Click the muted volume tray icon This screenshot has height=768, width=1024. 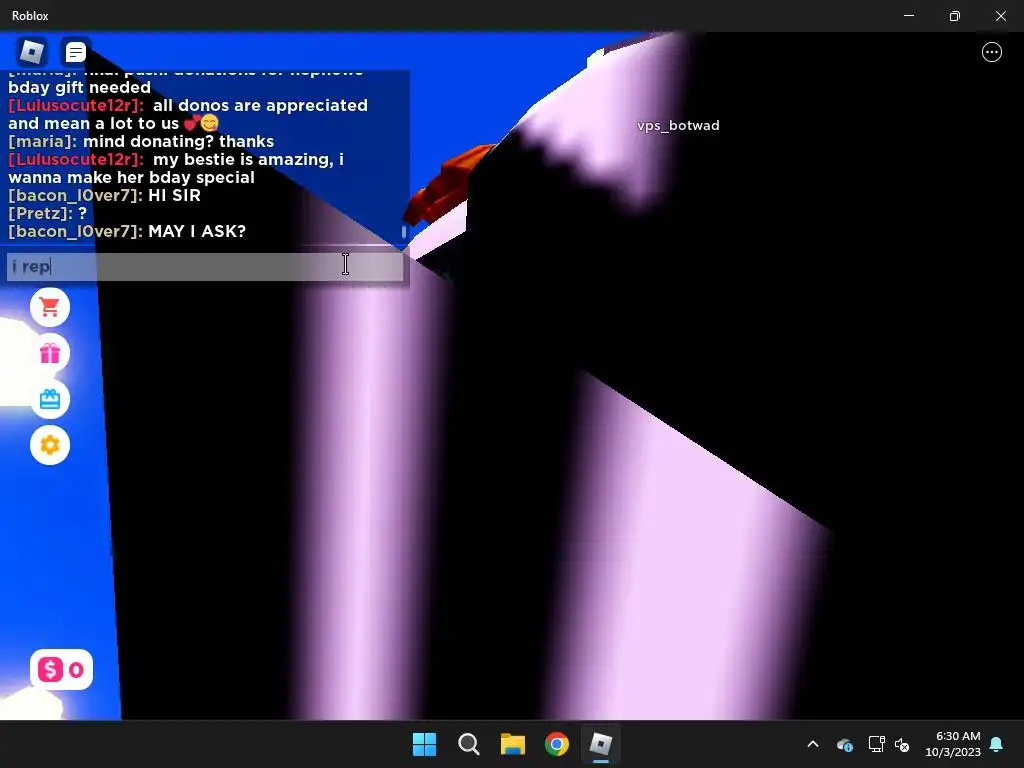902,744
